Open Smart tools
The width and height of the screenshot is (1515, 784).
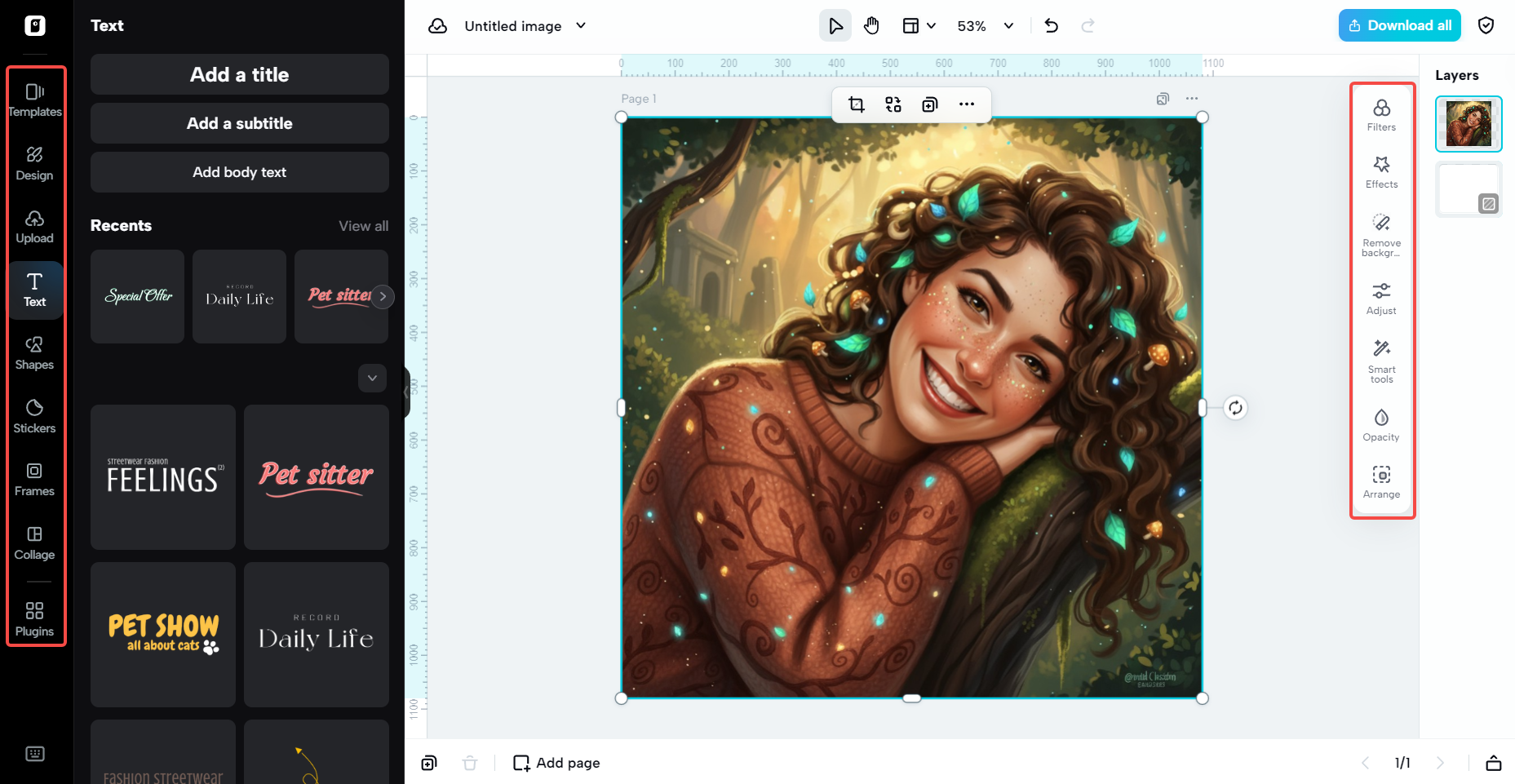point(1381,360)
